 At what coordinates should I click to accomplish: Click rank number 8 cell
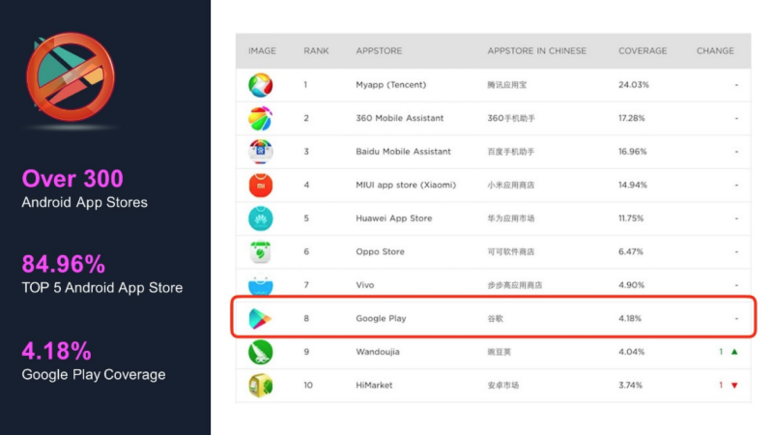pyautogui.click(x=306, y=319)
